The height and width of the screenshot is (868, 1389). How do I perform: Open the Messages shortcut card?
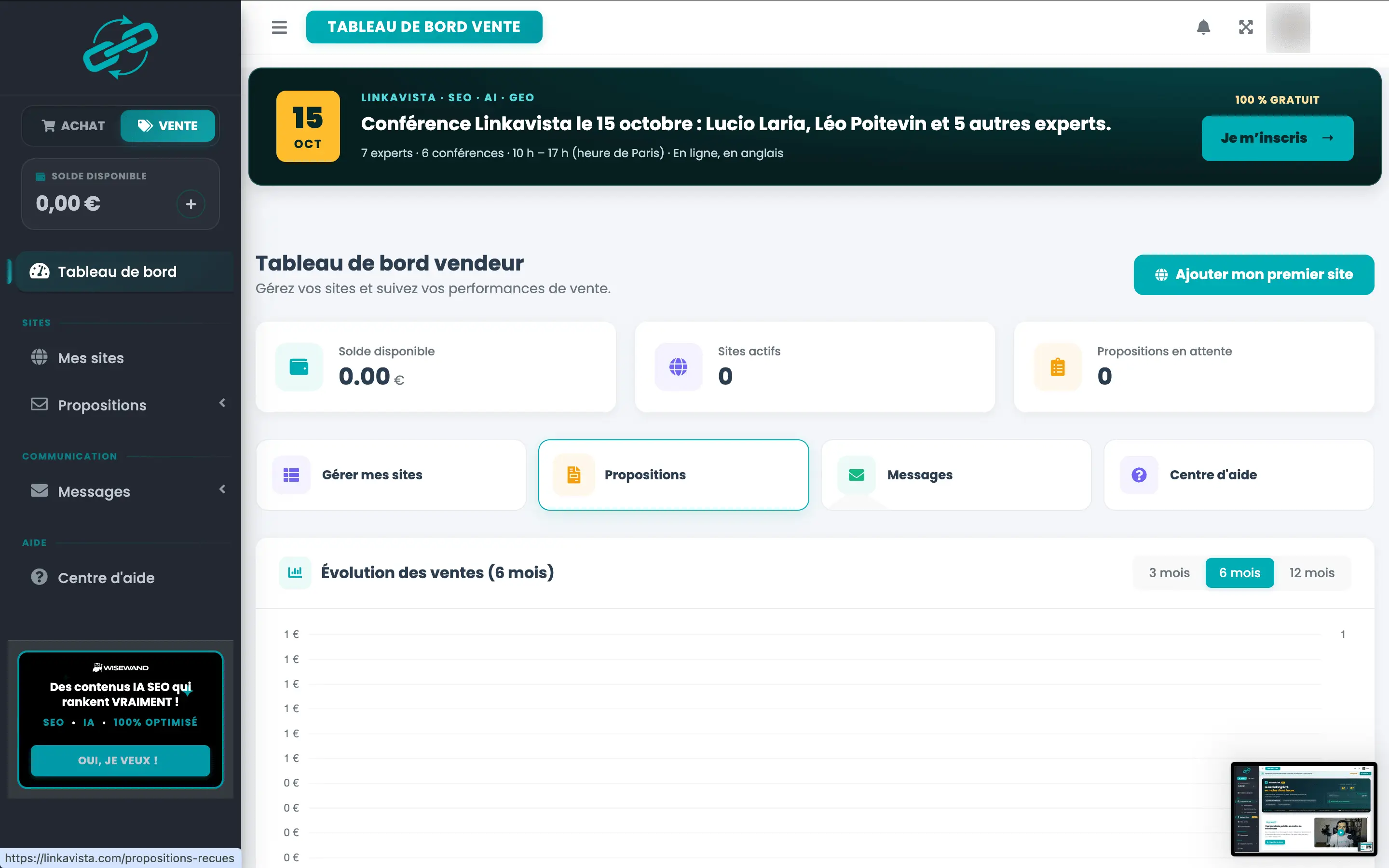(956, 475)
